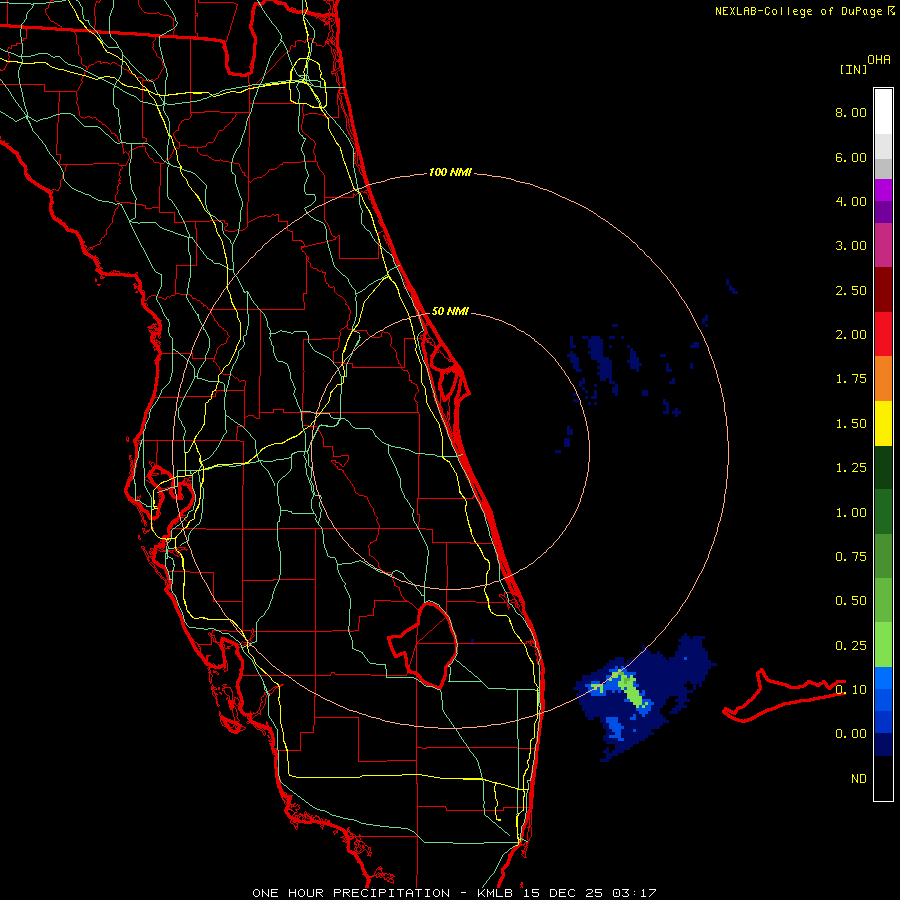Pick the orange swatch beside 1.75
900x900 pixels.
883,379
